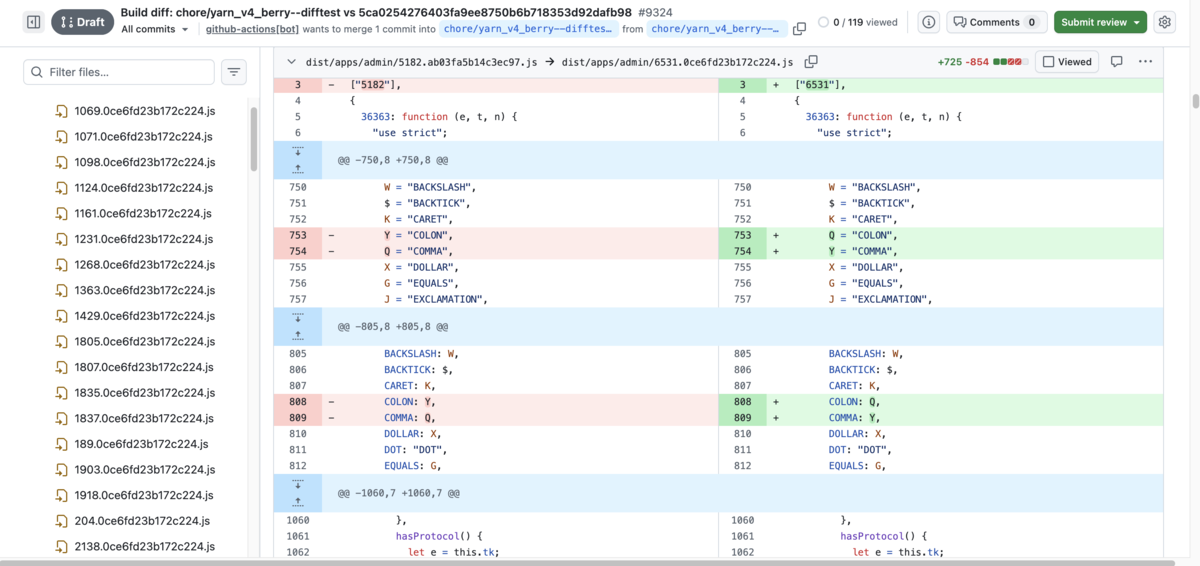Collapse the file tree sidebar panel
1200x566 pixels.
coord(33,22)
